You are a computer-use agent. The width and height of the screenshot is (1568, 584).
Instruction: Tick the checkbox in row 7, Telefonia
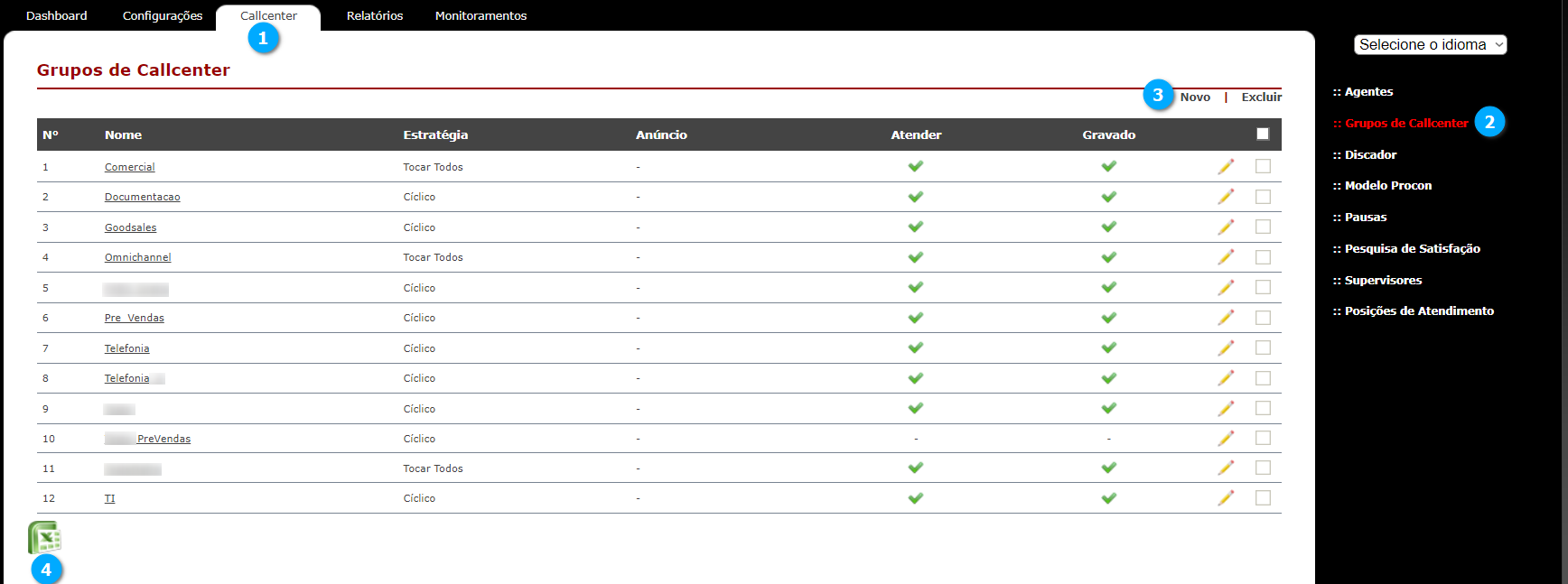tap(1263, 348)
